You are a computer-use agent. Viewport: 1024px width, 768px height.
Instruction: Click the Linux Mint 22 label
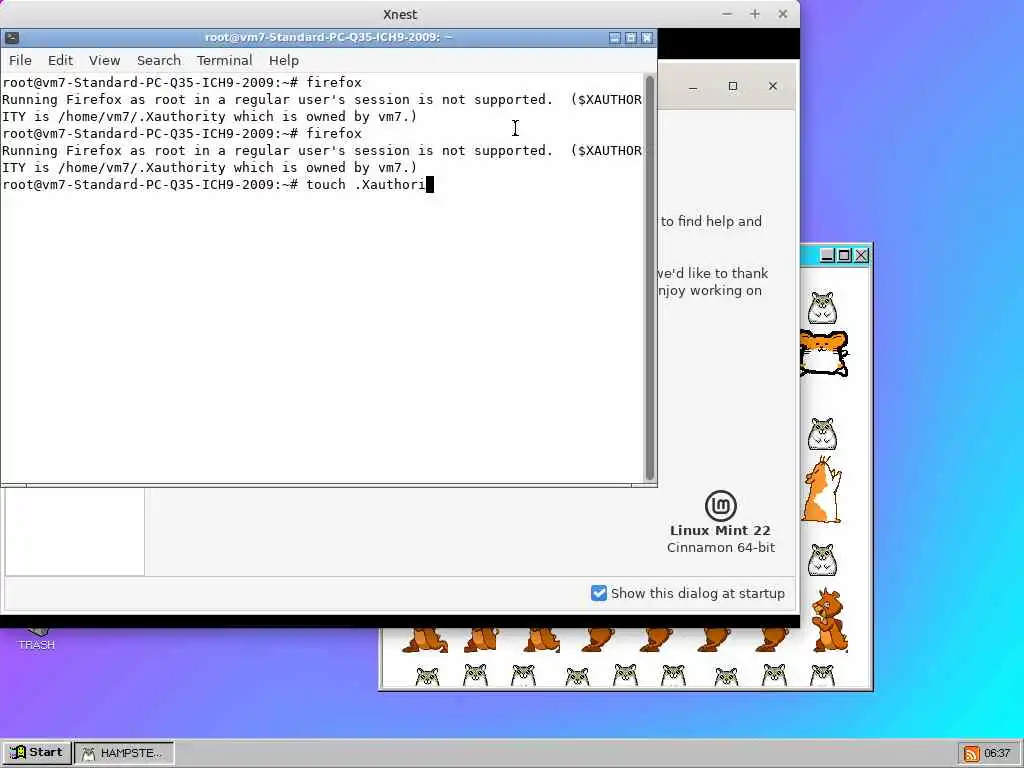[720, 530]
